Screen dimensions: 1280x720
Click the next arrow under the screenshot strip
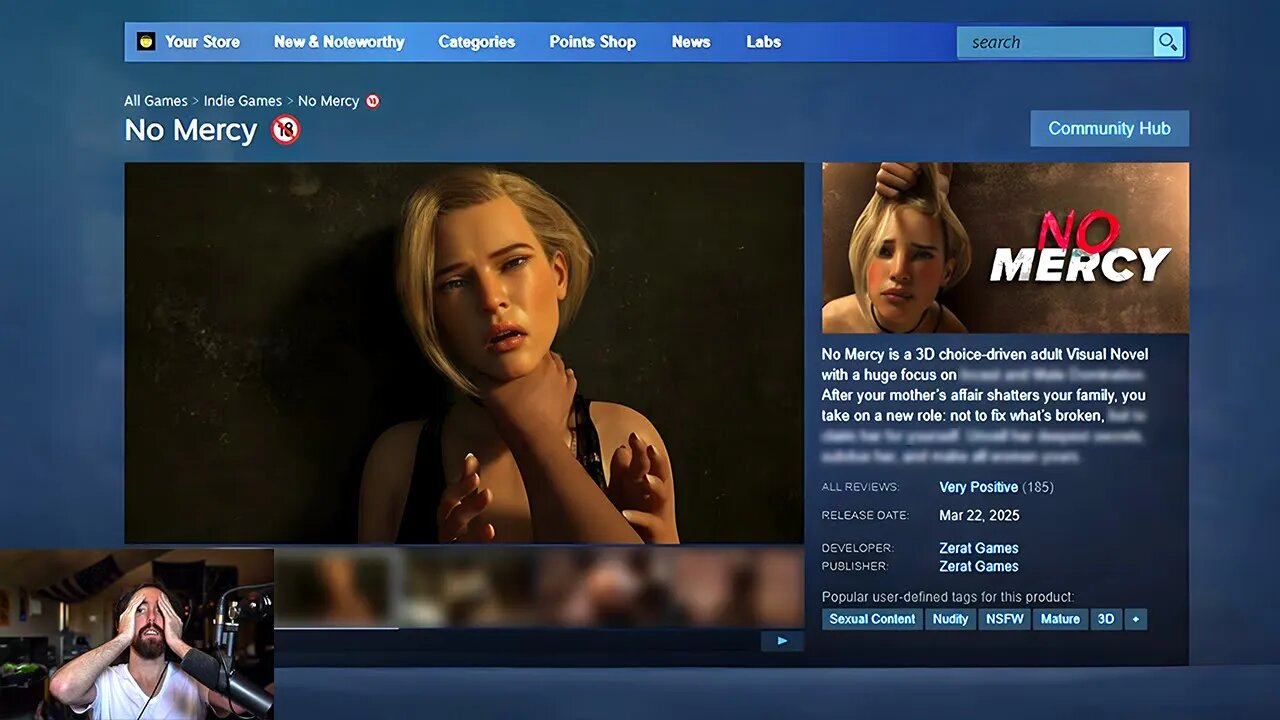782,641
